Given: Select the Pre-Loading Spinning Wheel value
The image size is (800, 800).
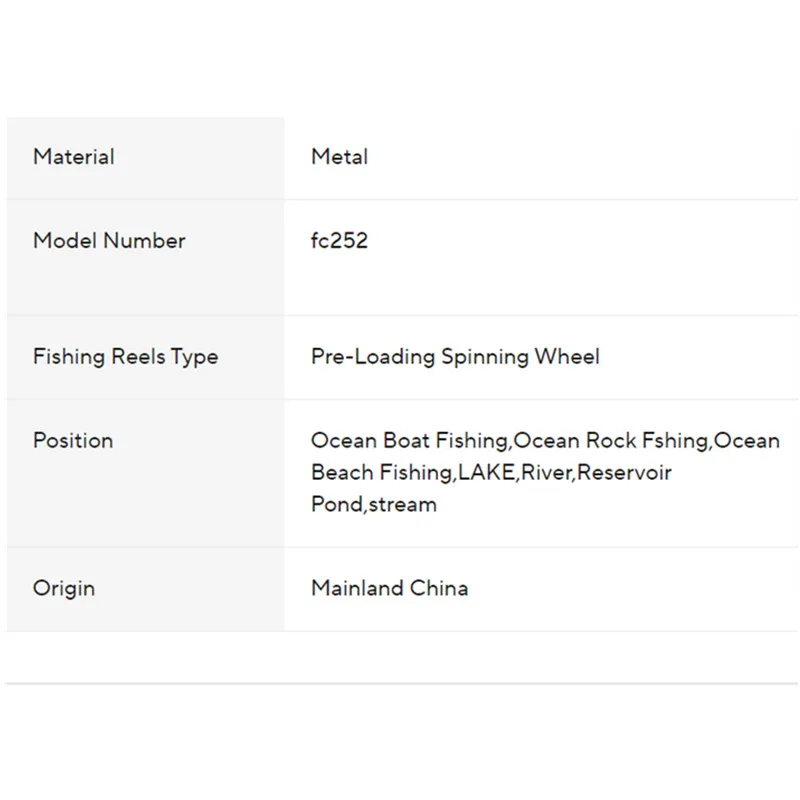Looking at the screenshot, I should click(x=455, y=357).
